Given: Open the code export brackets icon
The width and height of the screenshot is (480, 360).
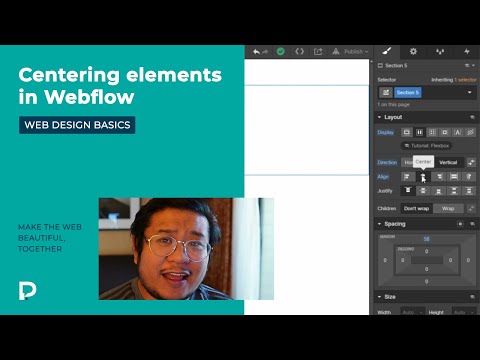Looking at the screenshot, I should [299, 52].
